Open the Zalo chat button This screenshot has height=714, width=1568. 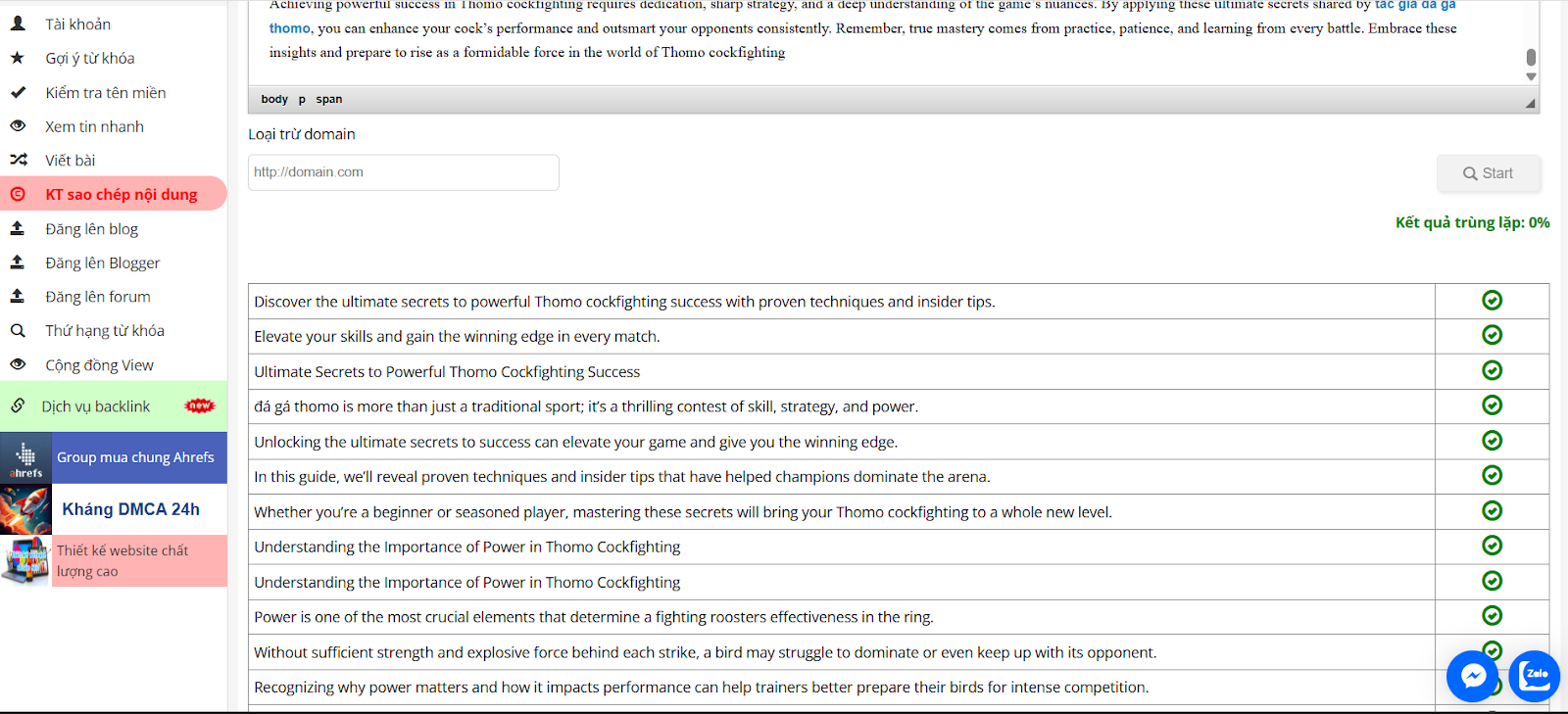pos(1535,676)
